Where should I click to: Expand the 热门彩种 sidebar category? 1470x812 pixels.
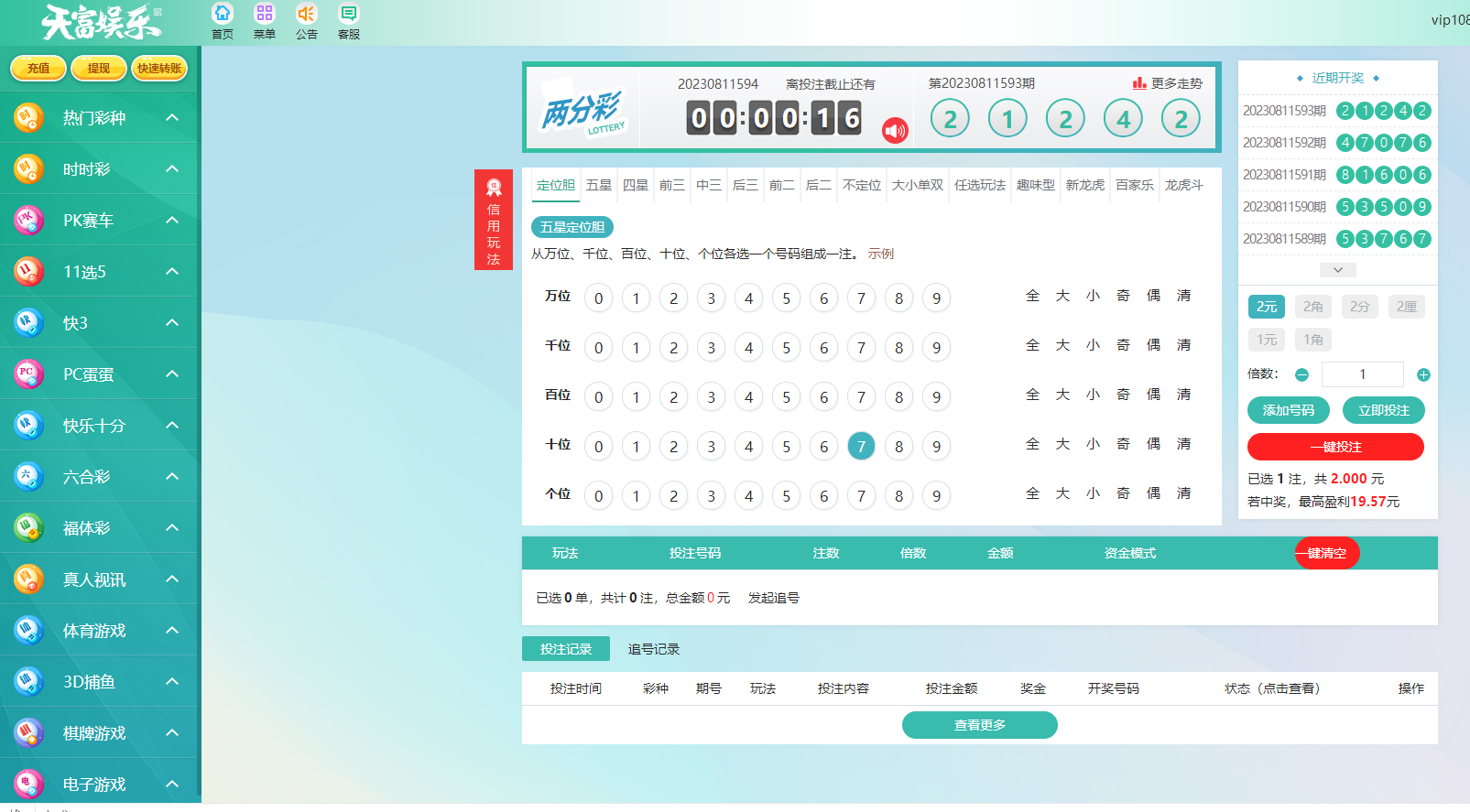coord(172,118)
